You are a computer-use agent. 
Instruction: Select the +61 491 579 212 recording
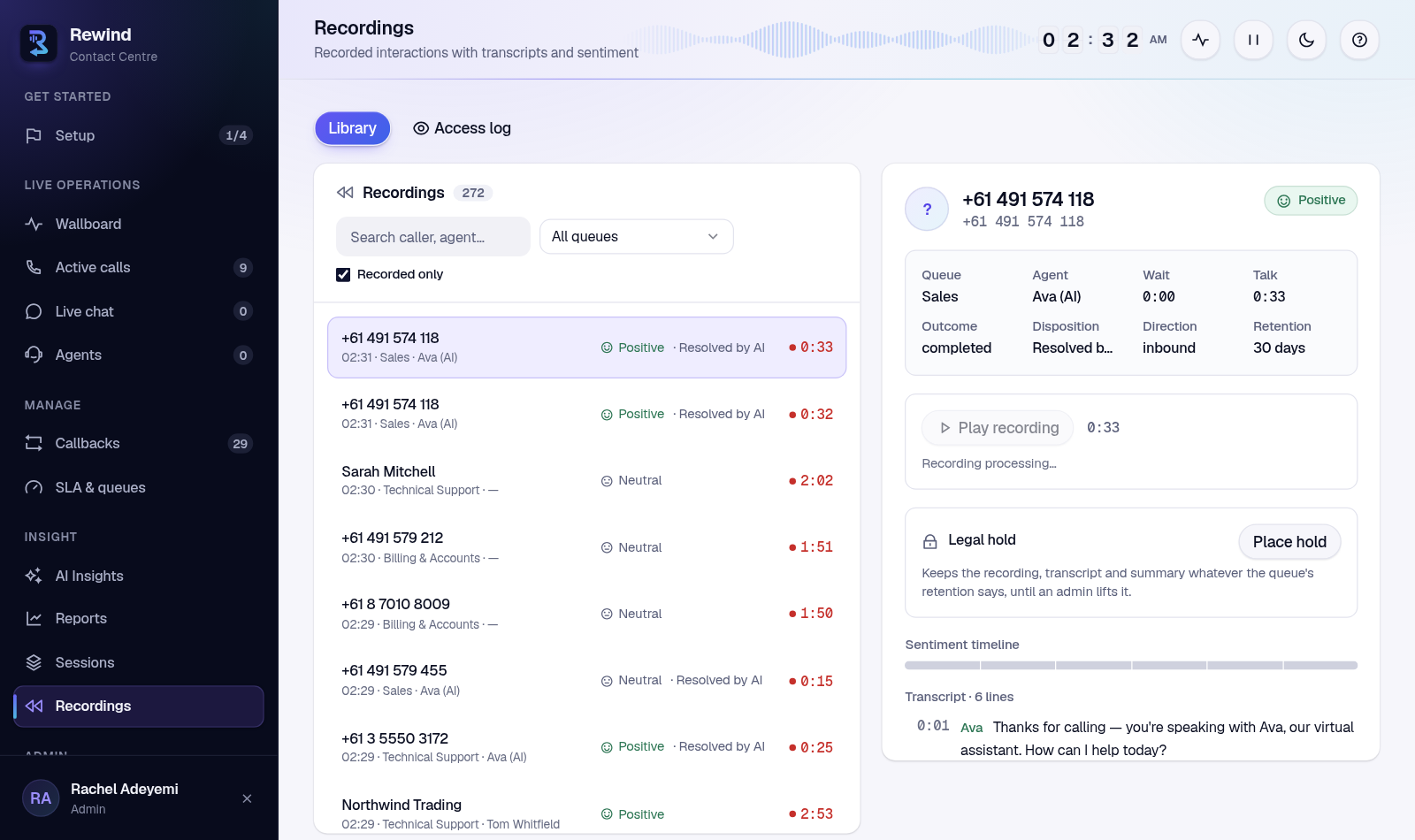[x=587, y=547]
